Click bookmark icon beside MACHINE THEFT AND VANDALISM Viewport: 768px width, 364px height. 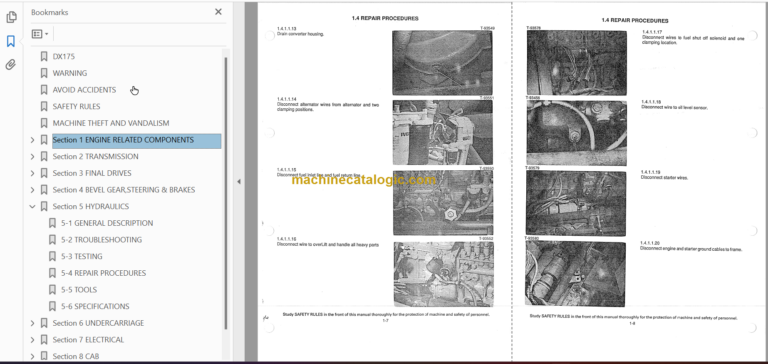(x=44, y=123)
